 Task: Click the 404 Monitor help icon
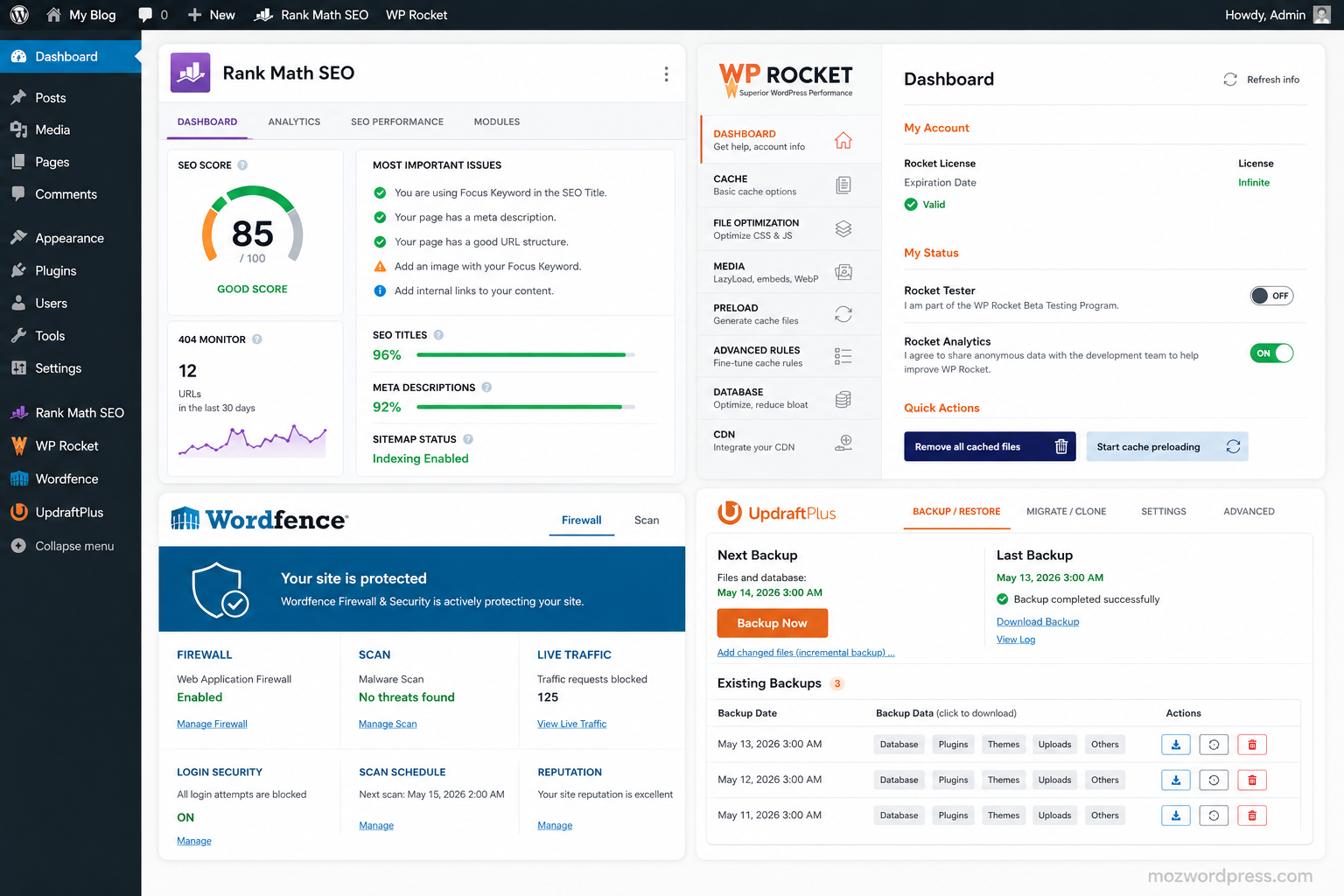257,339
